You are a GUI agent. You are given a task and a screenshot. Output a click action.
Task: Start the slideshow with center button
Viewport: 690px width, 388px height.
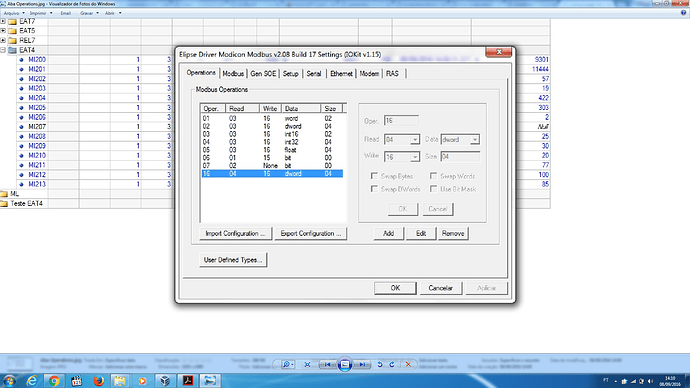[345, 364]
